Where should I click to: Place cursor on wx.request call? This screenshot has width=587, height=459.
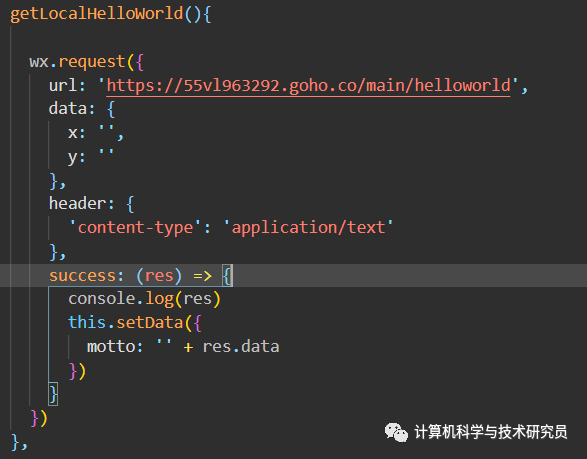(x=77, y=61)
